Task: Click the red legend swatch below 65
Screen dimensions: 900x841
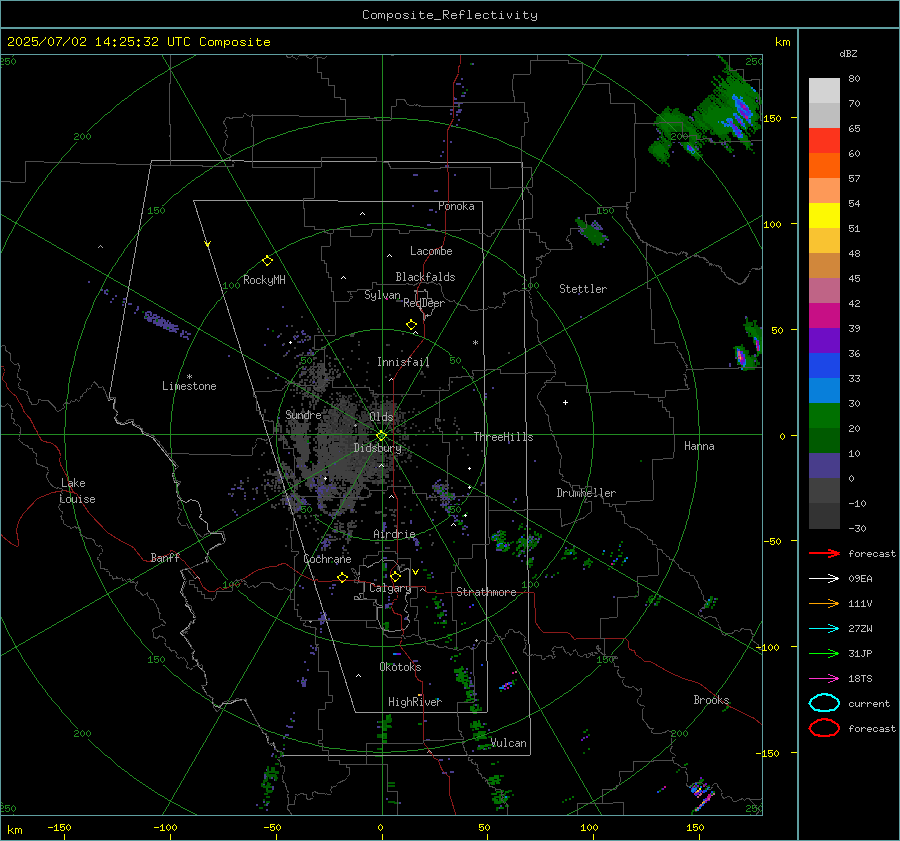Action: coord(824,140)
